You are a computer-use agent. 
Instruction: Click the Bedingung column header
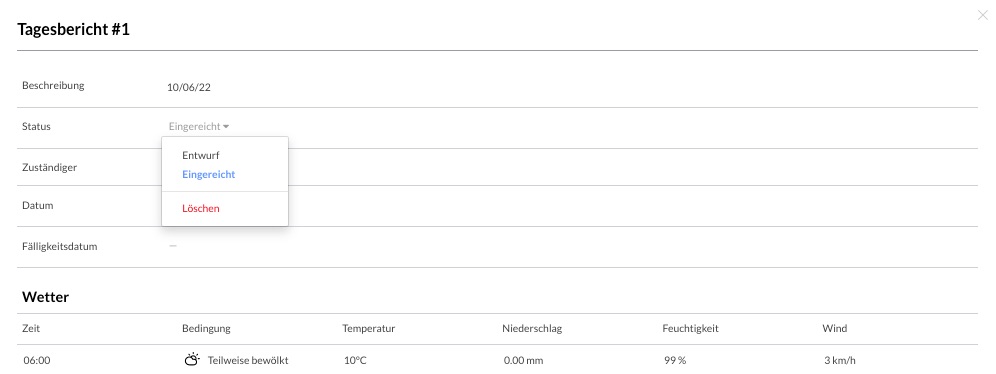pos(206,328)
